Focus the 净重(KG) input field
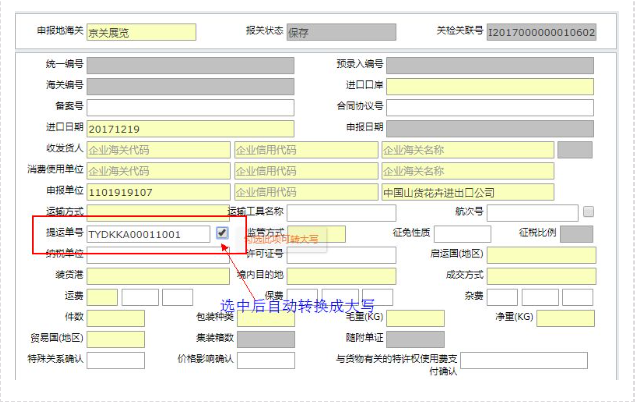The height and width of the screenshot is (402, 635). tap(565, 318)
